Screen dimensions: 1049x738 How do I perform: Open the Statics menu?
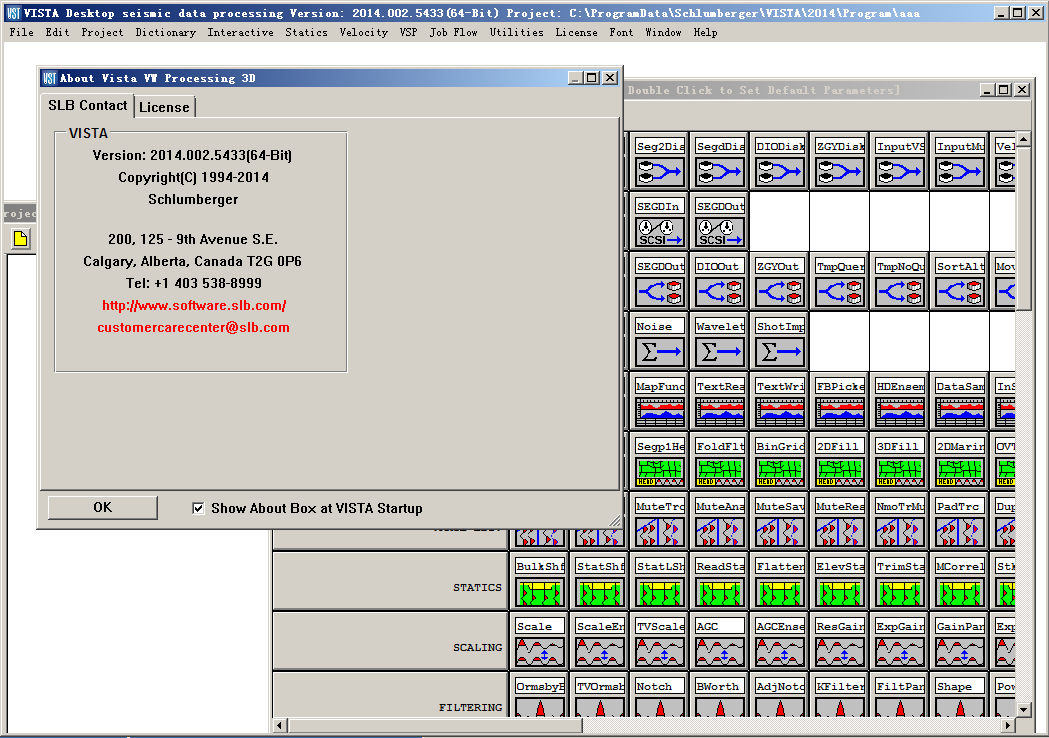coord(306,32)
